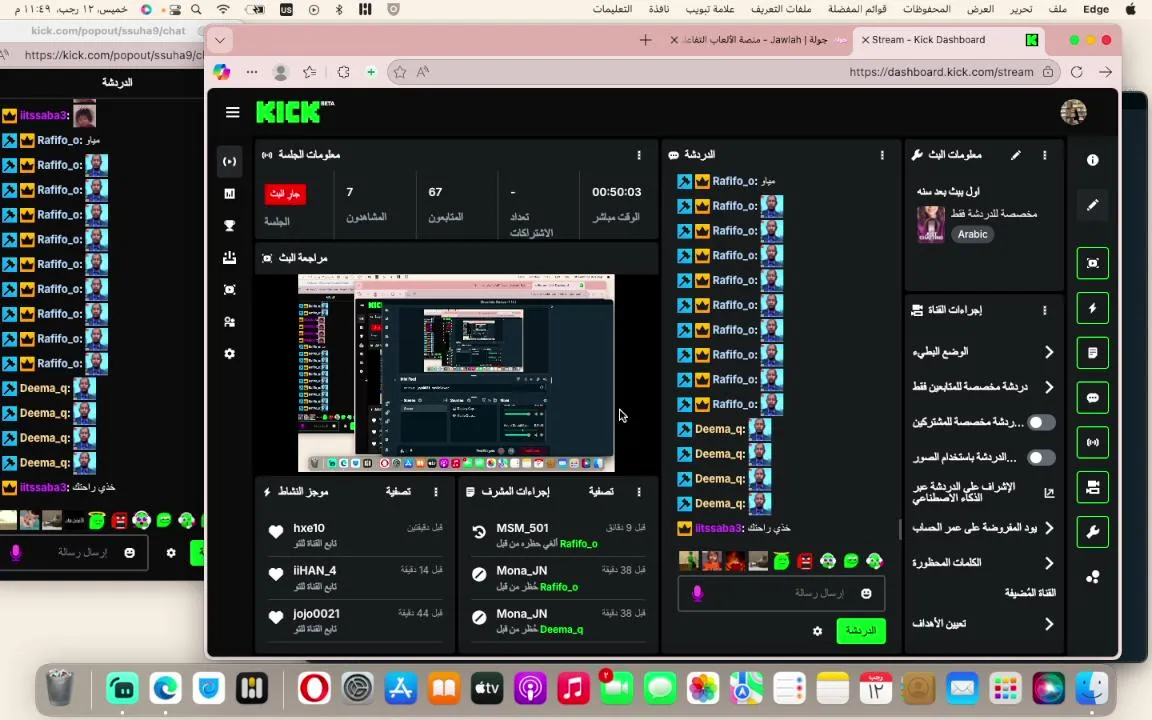Viewport: 1152px width, 720px height.
Task: Click the filter (تصفية) button in activity feed
Action: [x=398, y=492]
